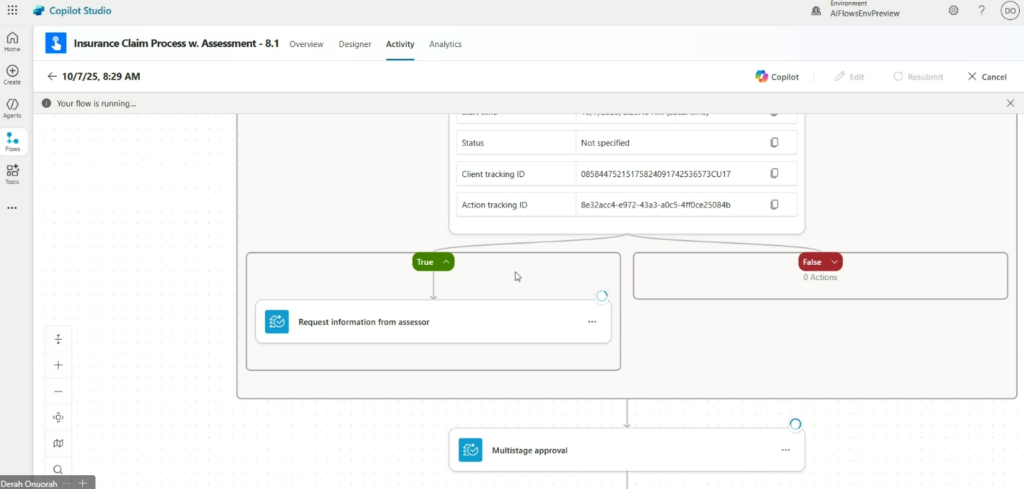
Task: Switch to the Analytics tab
Action: click(445, 44)
